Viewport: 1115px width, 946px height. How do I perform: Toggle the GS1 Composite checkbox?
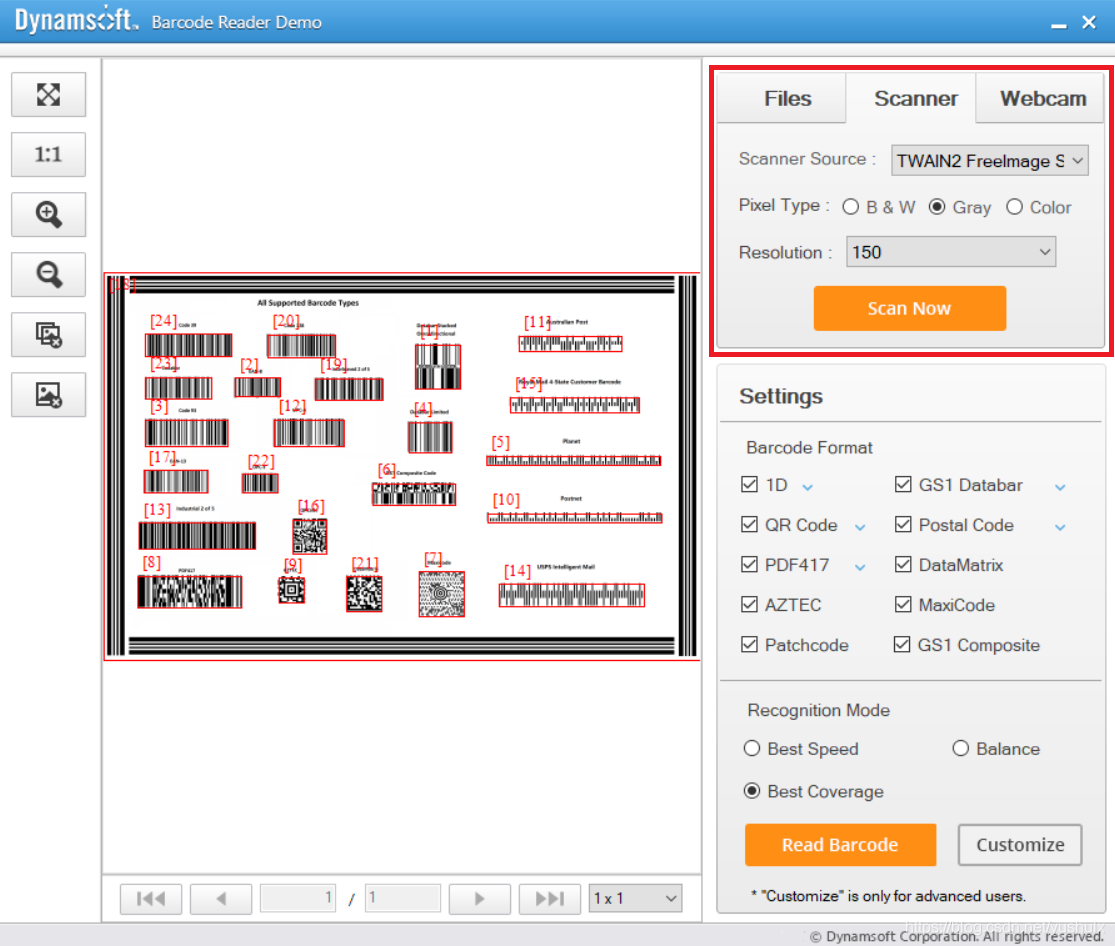coord(902,644)
